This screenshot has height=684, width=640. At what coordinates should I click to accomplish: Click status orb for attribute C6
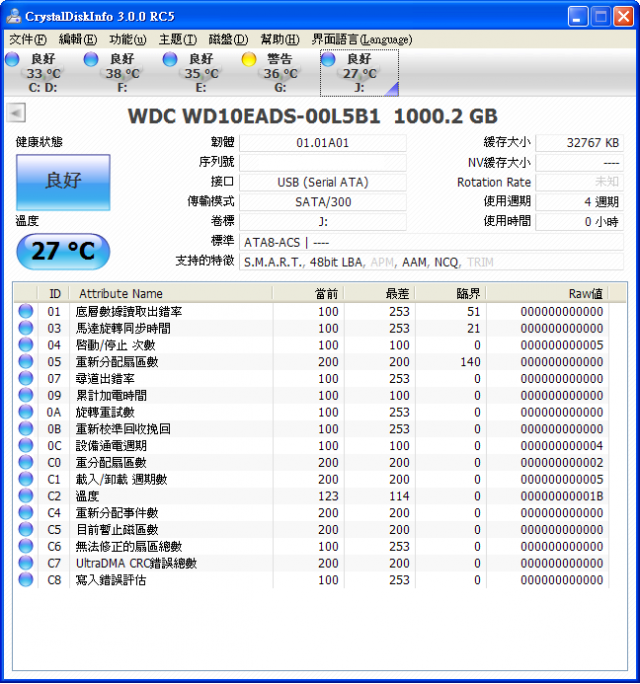point(26,546)
